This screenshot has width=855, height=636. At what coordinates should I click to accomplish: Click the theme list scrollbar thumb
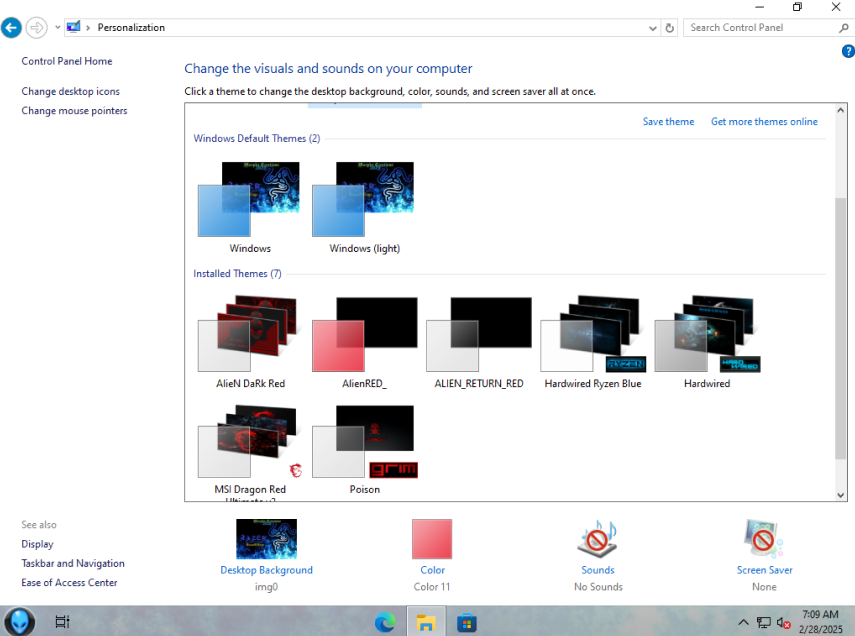(x=840, y=328)
